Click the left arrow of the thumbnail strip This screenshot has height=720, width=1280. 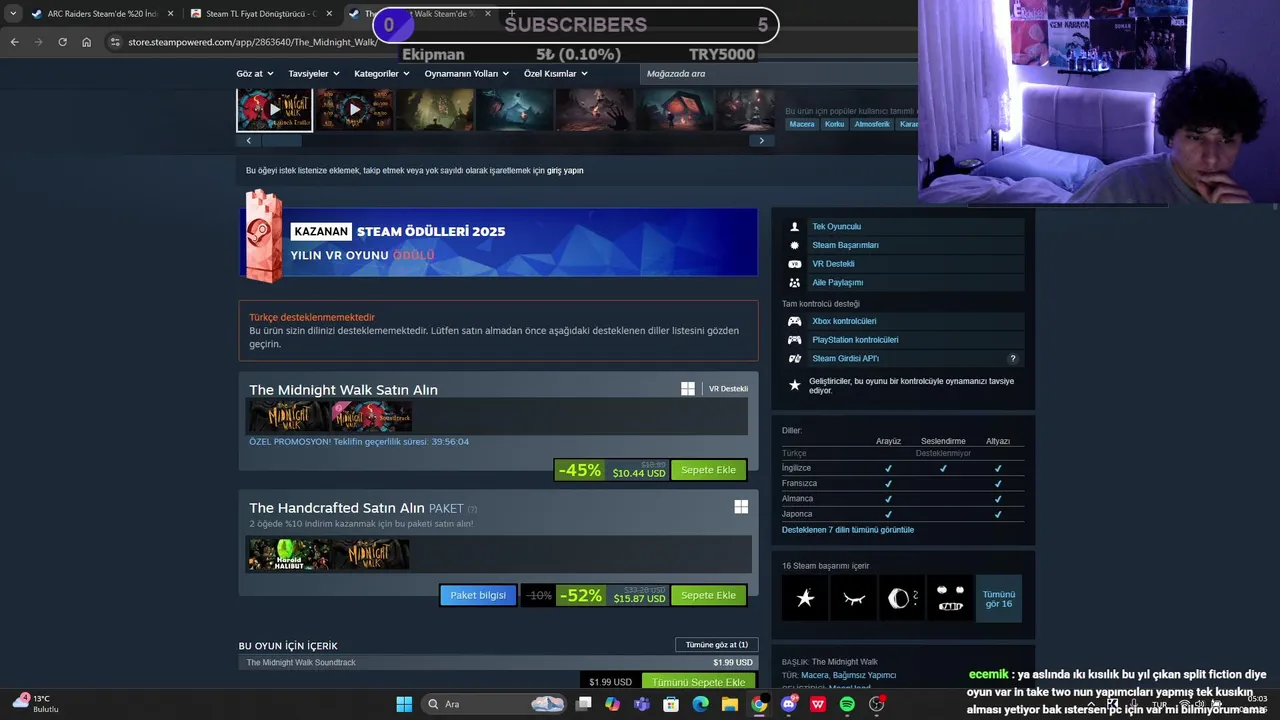[249, 141]
